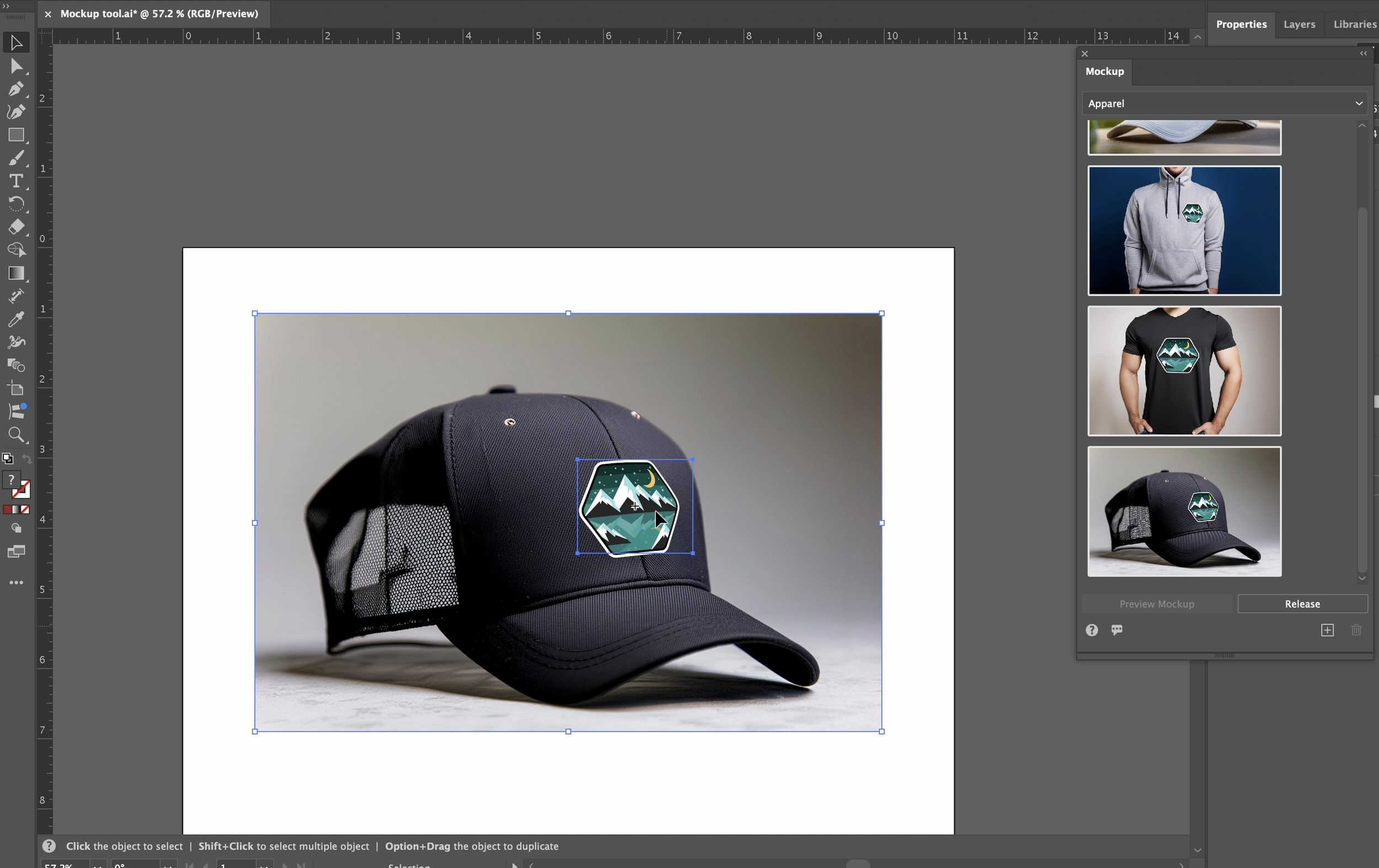The height and width of the screenshot is (868, 1379).
Task: Choose the black t-shirt mockup thumbnail
Action: pyautogui.click(x=1184, y=371)
